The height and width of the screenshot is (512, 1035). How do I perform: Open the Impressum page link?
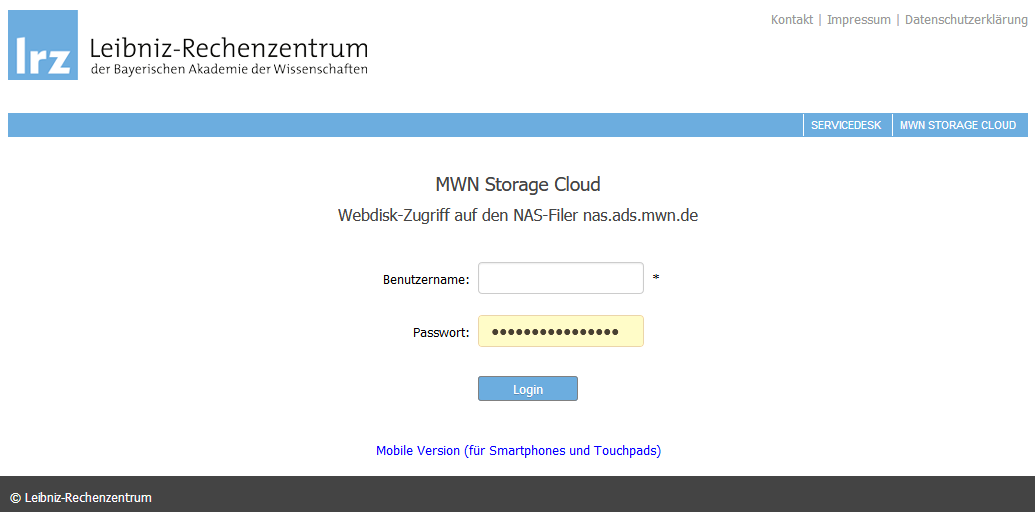[858, 20]
